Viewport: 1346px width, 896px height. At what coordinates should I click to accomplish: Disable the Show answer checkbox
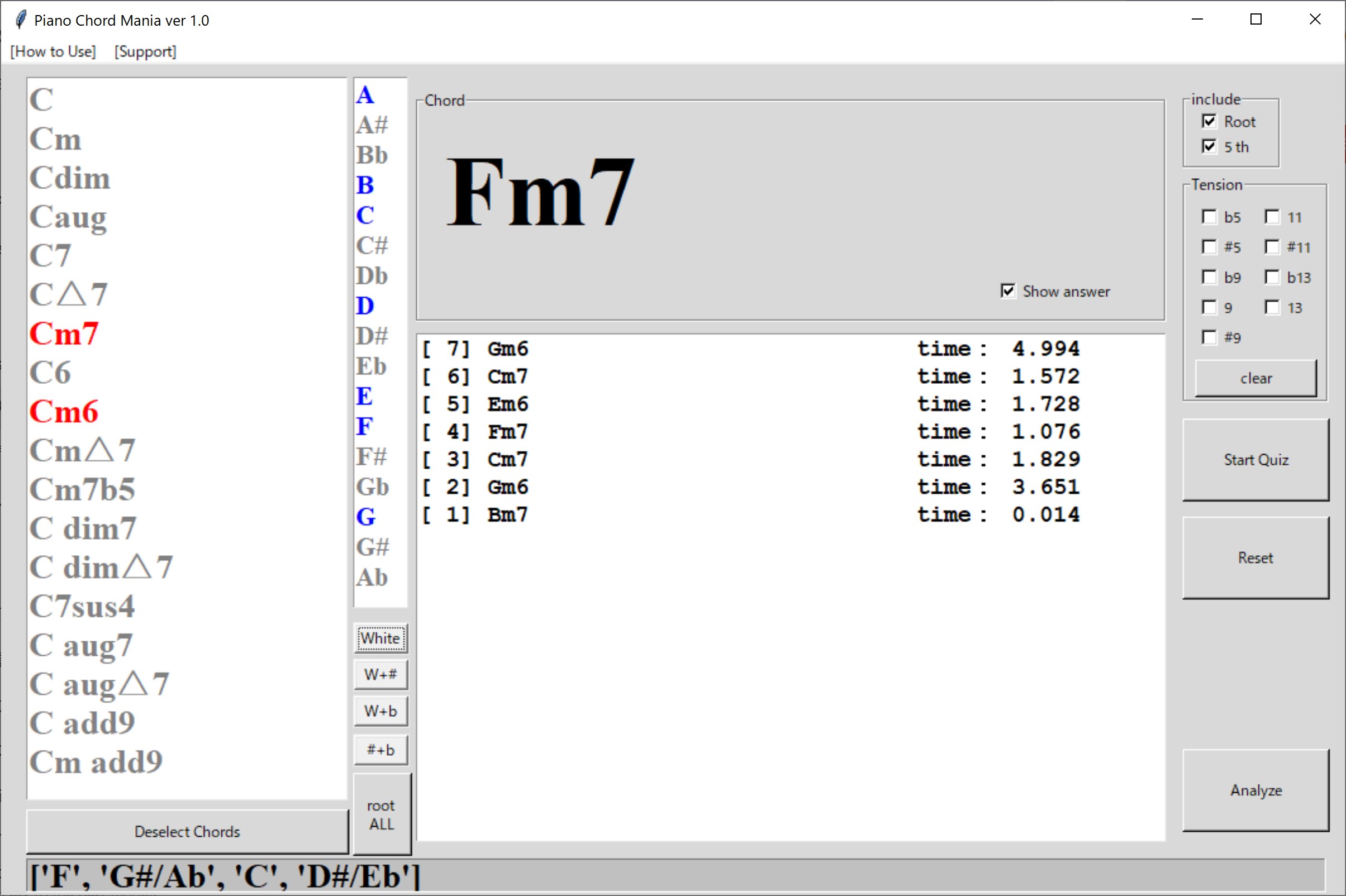click(1007, 291)
